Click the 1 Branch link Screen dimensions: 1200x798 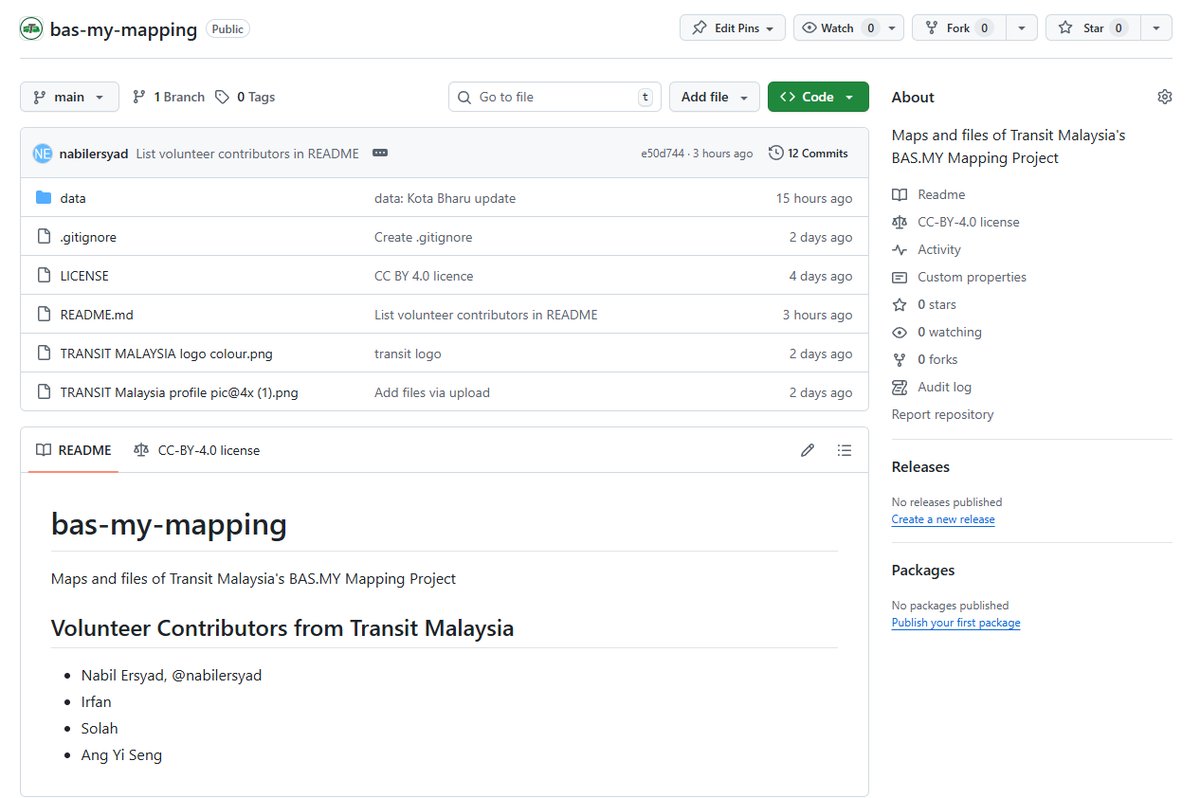click(168, 97)
